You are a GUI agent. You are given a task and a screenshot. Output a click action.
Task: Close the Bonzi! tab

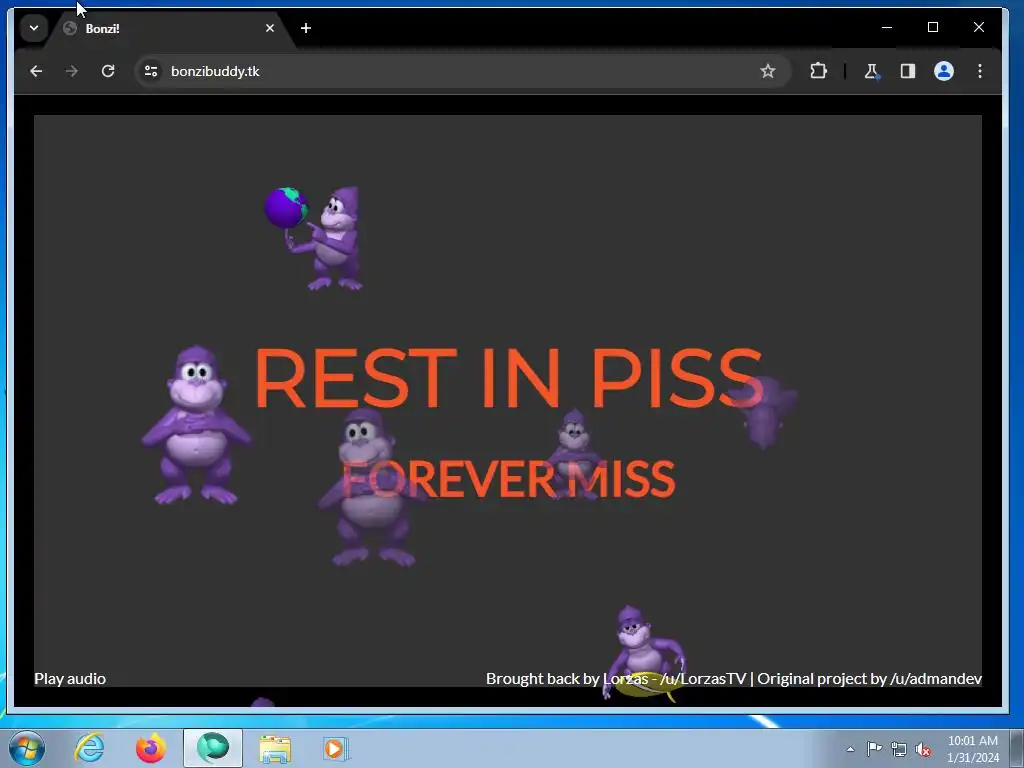270,28
